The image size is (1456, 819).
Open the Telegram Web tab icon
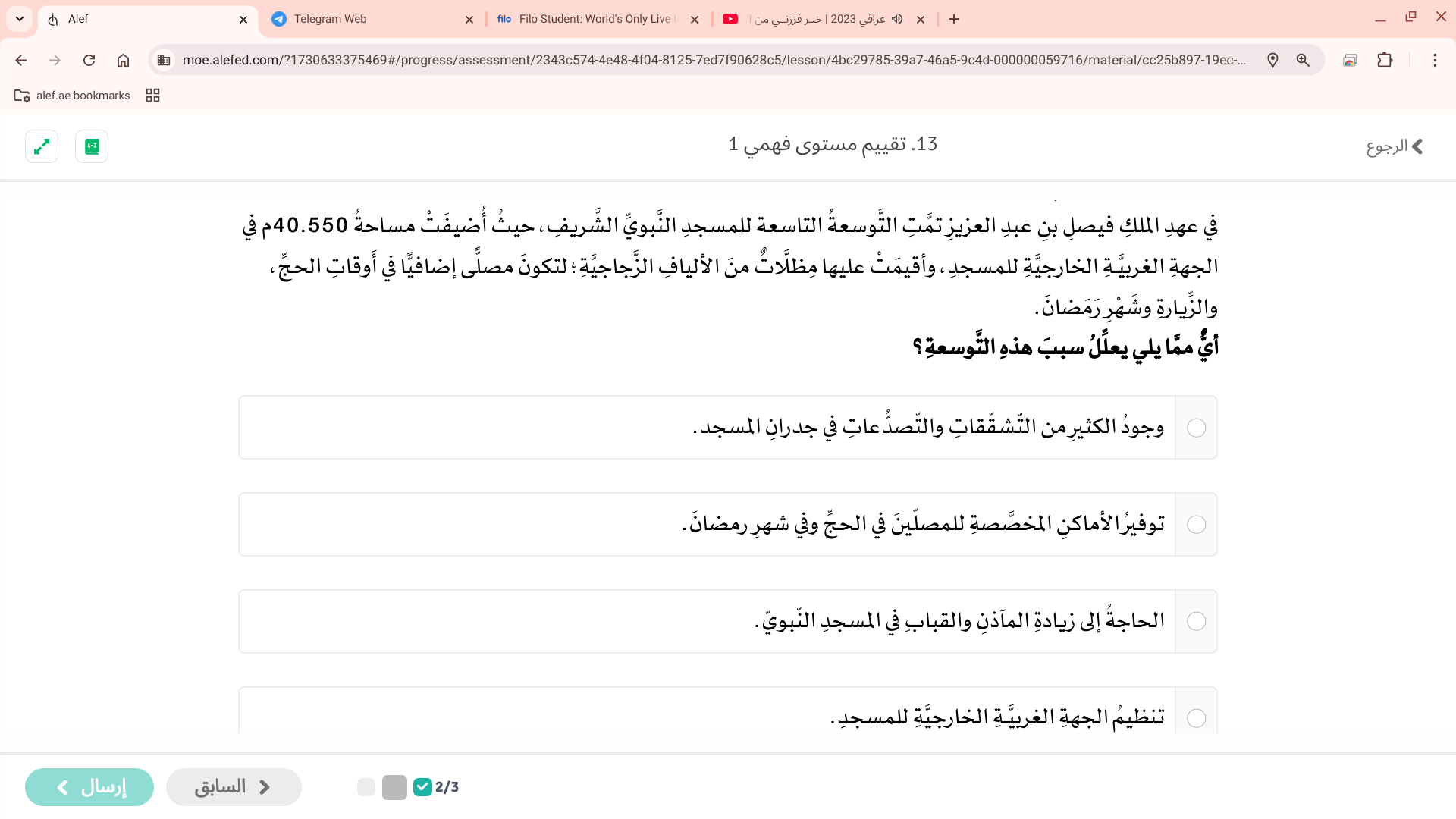pyautogui.click(x=280, y=19)
